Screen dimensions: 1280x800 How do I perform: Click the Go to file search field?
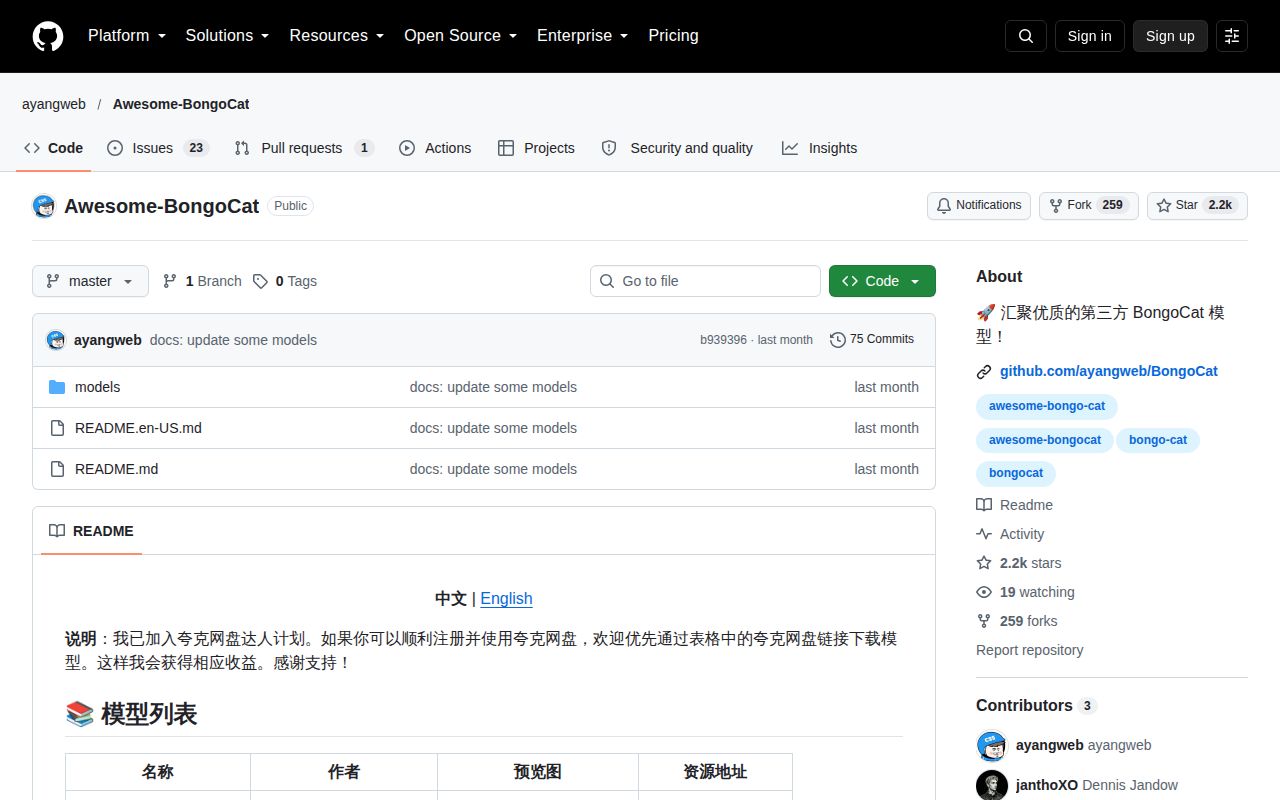pyautogui.click(x=705, y=281)
